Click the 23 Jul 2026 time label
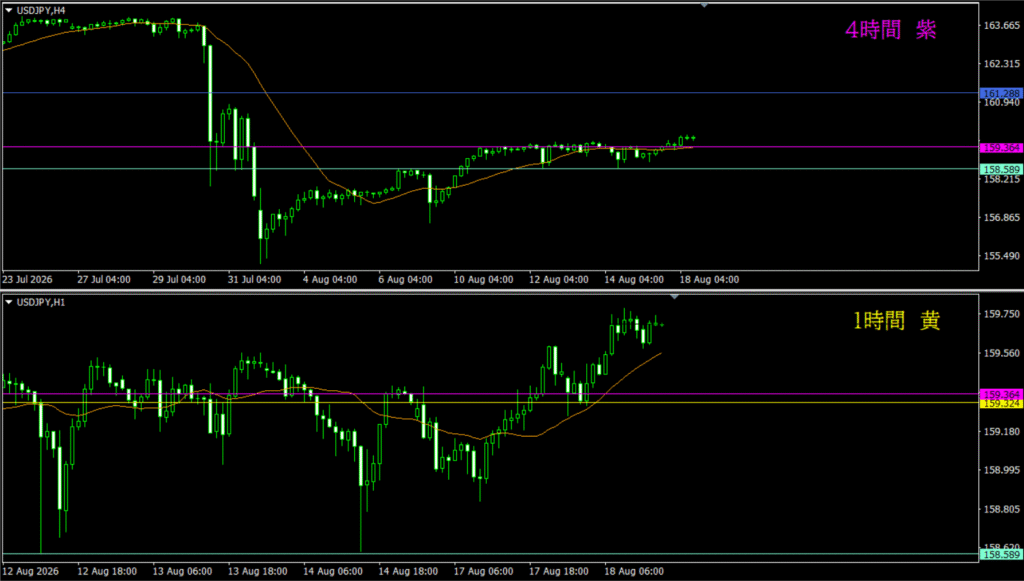Image resolution: width=1024 pixels, height=581 pixels. (28, 279)
